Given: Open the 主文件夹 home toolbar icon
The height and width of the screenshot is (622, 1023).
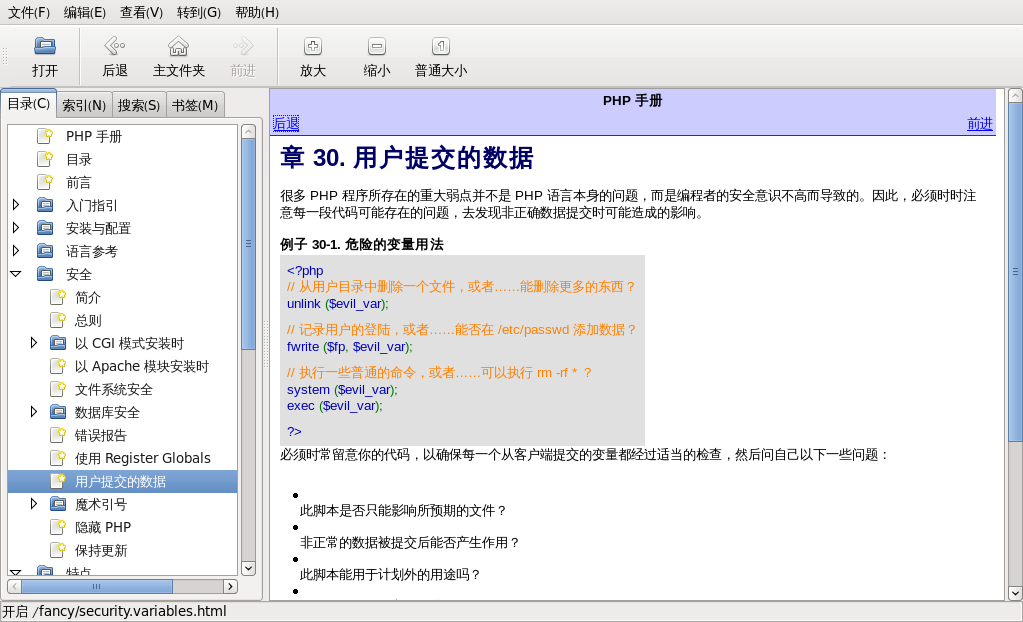Looking at the screenshot, I should (178, 46).
